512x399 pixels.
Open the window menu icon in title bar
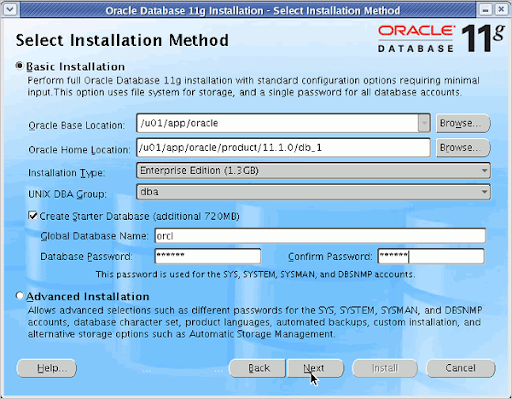pyautogui.click(x=10, y=10)
